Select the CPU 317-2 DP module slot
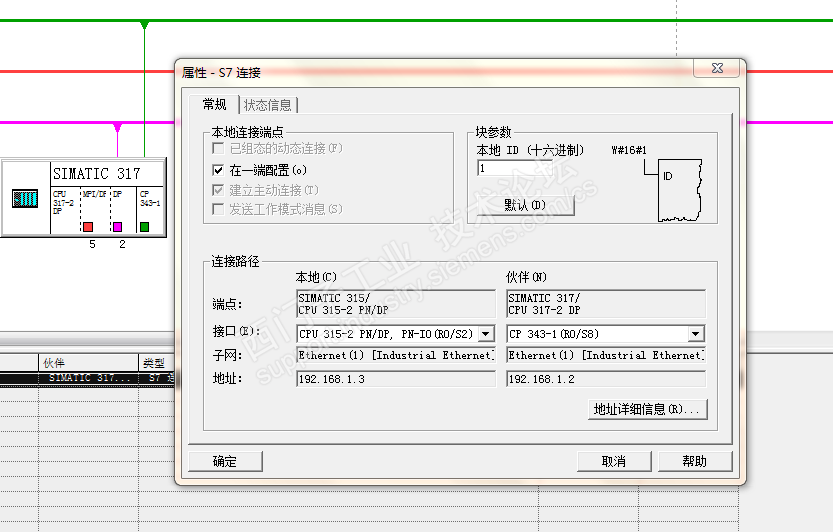833x532 pixels. (x=65, y=209)
